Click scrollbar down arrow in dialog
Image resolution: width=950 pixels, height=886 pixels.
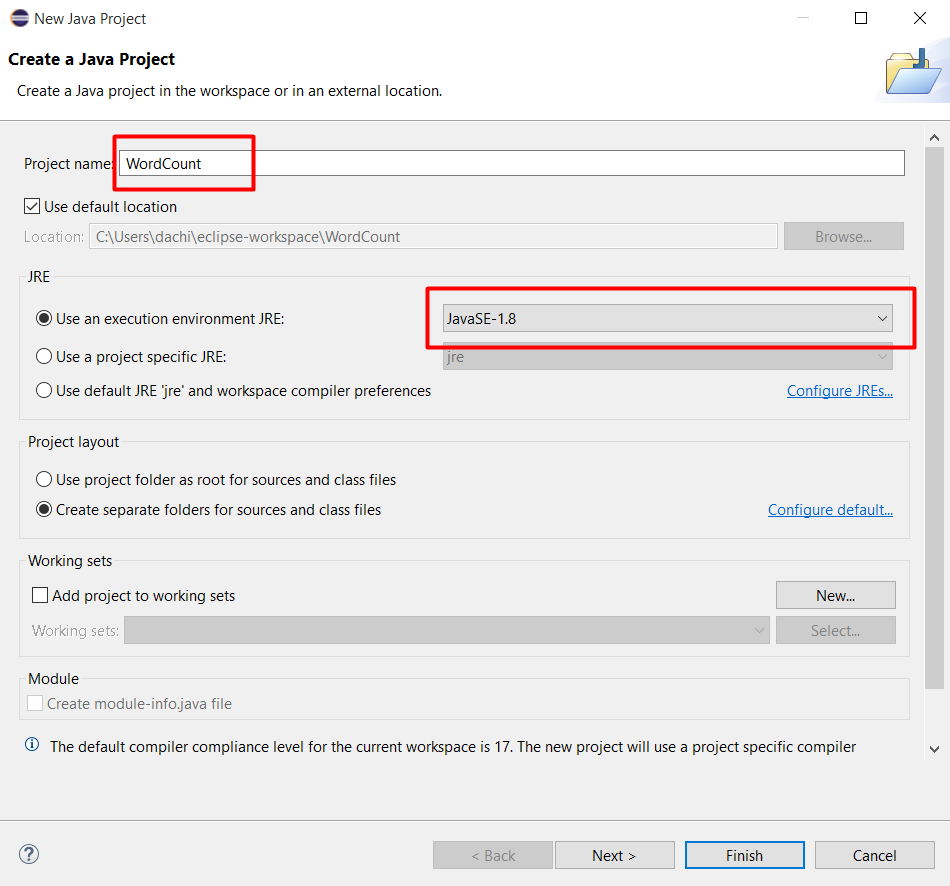[x=934, y=749]
